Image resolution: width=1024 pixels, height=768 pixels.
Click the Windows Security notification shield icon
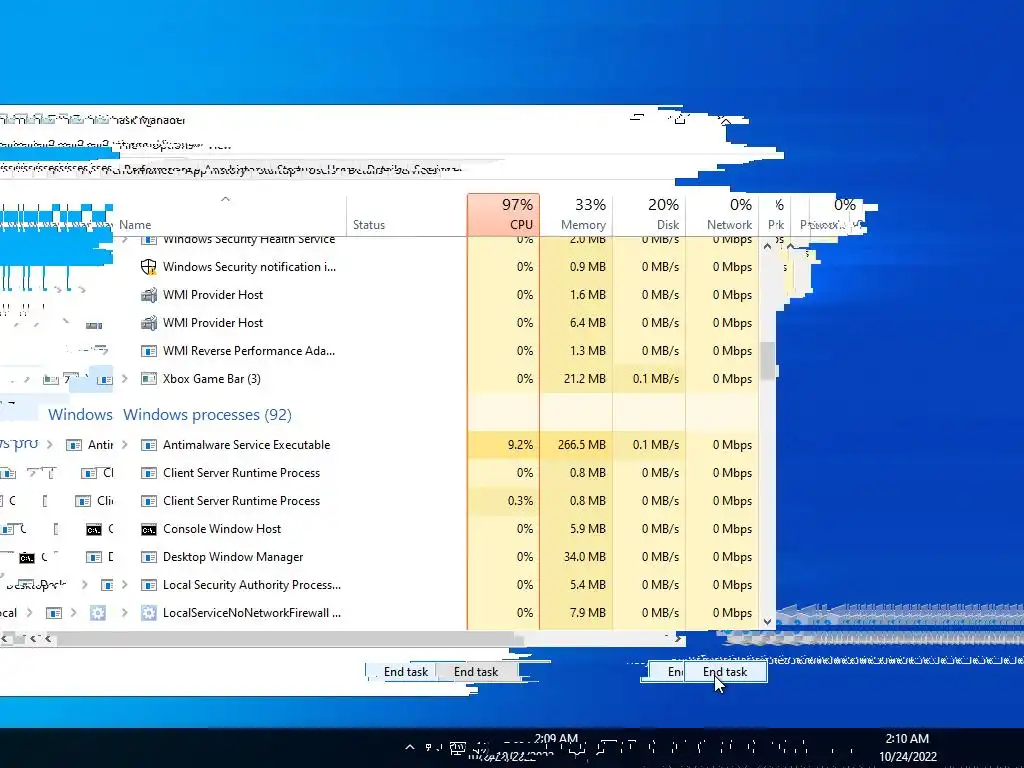pos(149,266)
